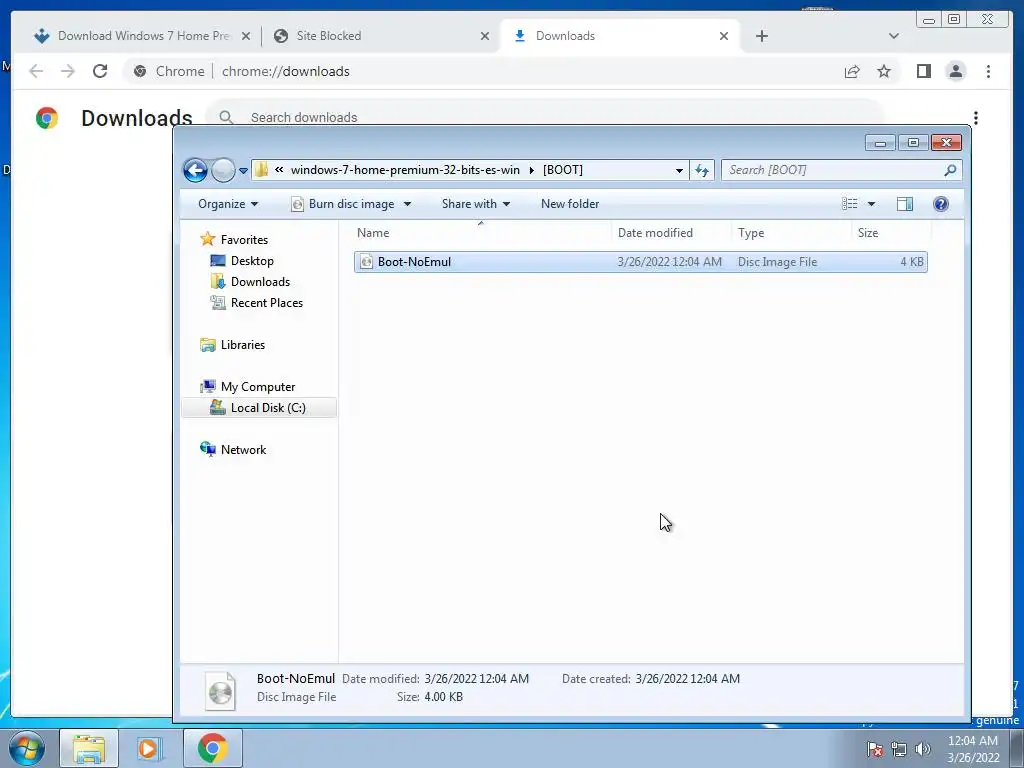Bookmark this page with star icon
The image size is (1024, 768).
pyautogui.click(x=884, y=71)
